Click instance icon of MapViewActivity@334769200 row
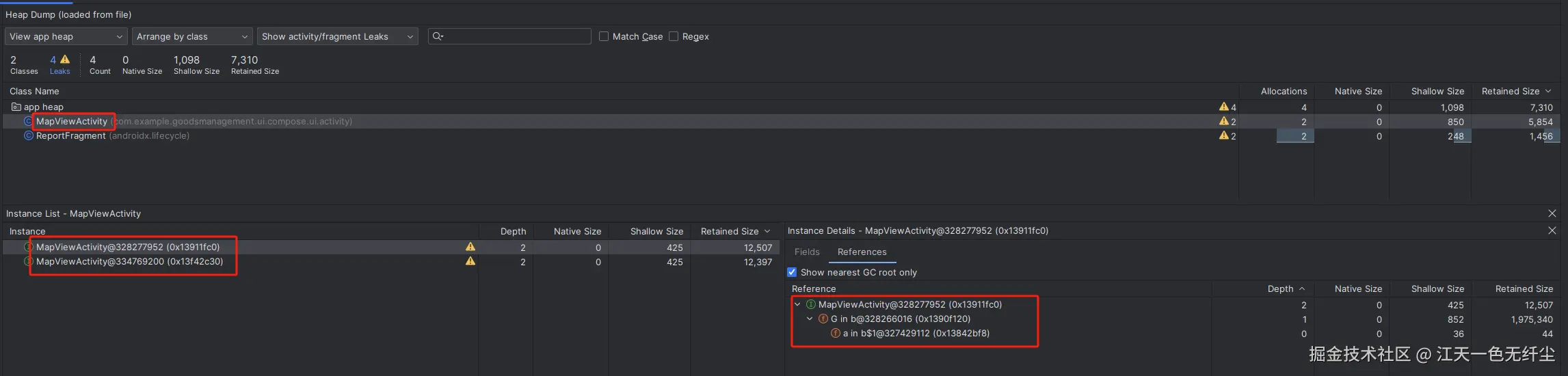 pyautogui.click(x=29, y=261)
